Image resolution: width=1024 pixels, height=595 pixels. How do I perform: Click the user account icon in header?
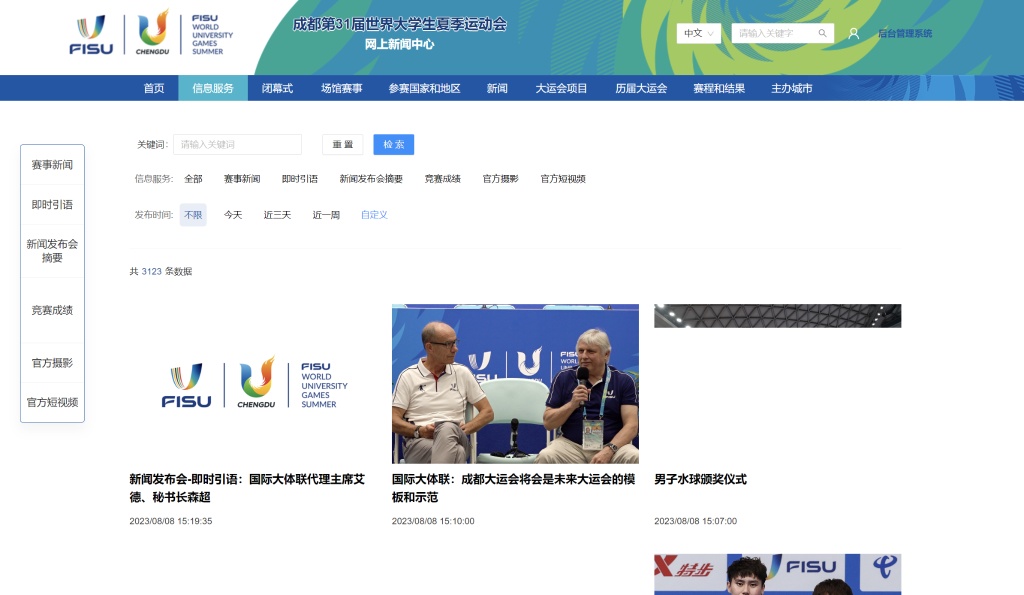tap(853, 33)
